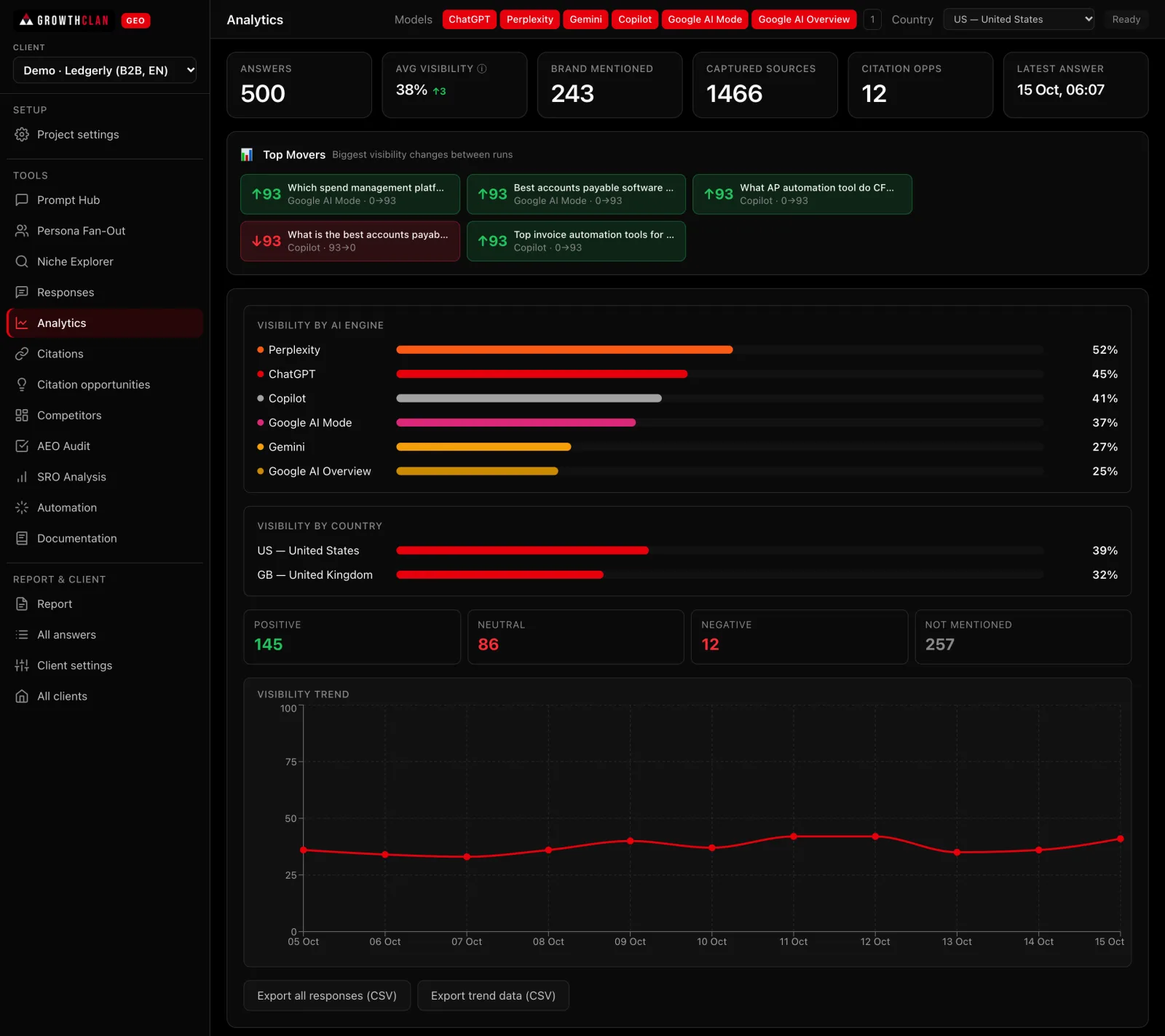The width and height of the screenshot is (1165, 1036).
Task: Open the Country dropdown
Action: click(1019, 20)
